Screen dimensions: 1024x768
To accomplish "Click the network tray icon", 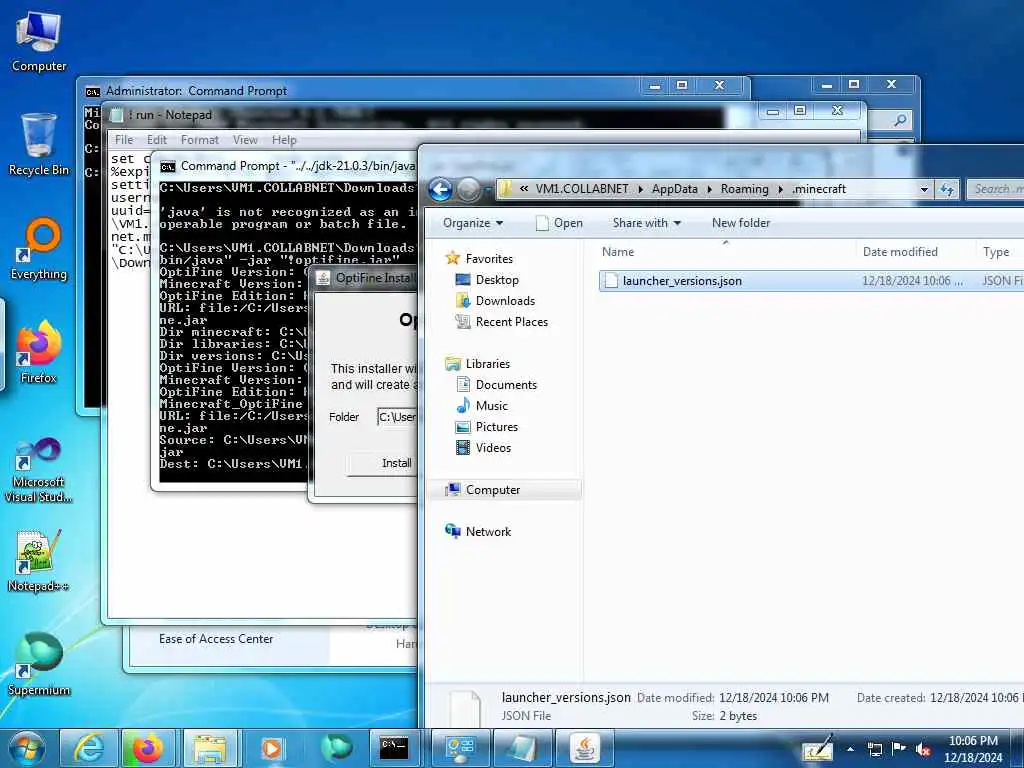I will 875,750.
